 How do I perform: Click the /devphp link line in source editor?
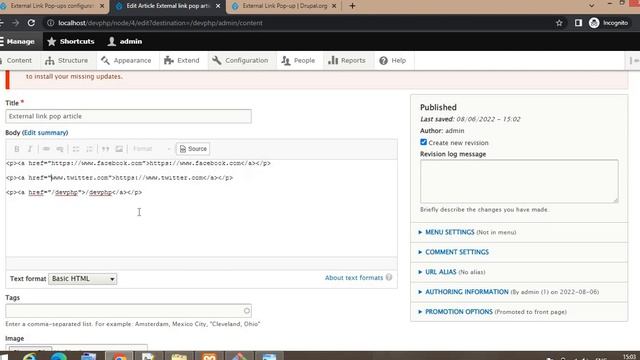point(74,192)
